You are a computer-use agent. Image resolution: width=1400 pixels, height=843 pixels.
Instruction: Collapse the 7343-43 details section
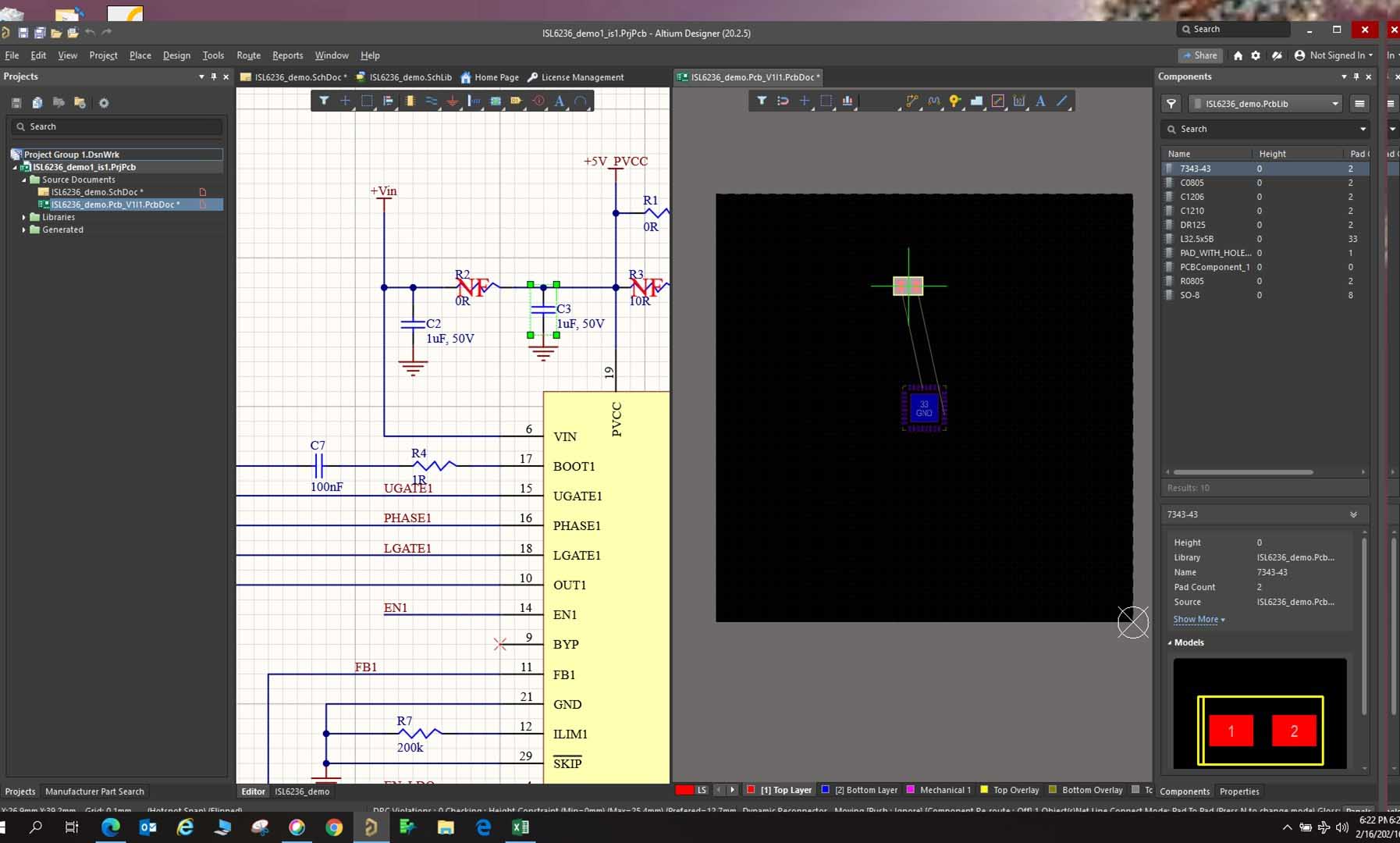(x=1353, y=514)
